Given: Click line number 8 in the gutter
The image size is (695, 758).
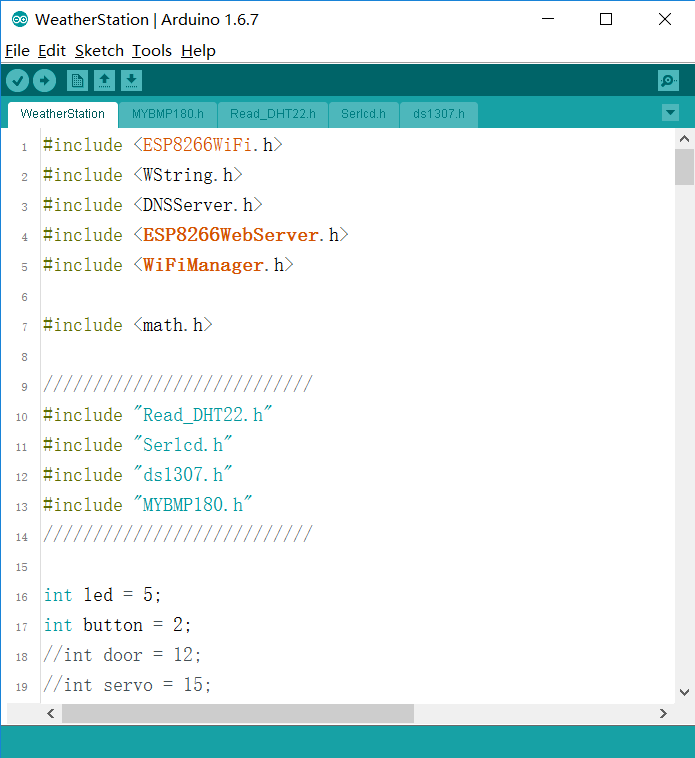Looking at the screenshot, I should click(x=24, y=357).
